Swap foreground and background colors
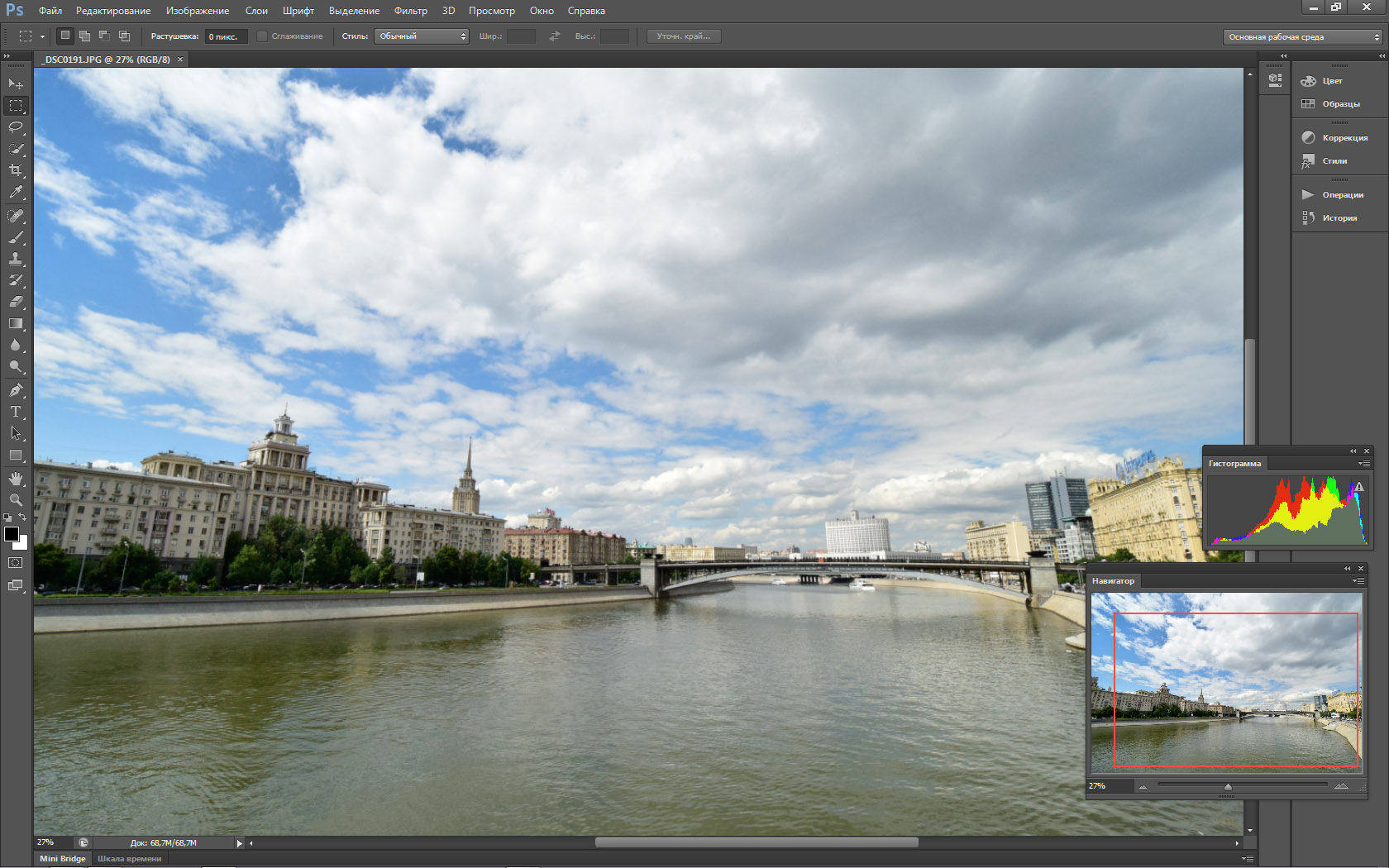 point(23,517)
